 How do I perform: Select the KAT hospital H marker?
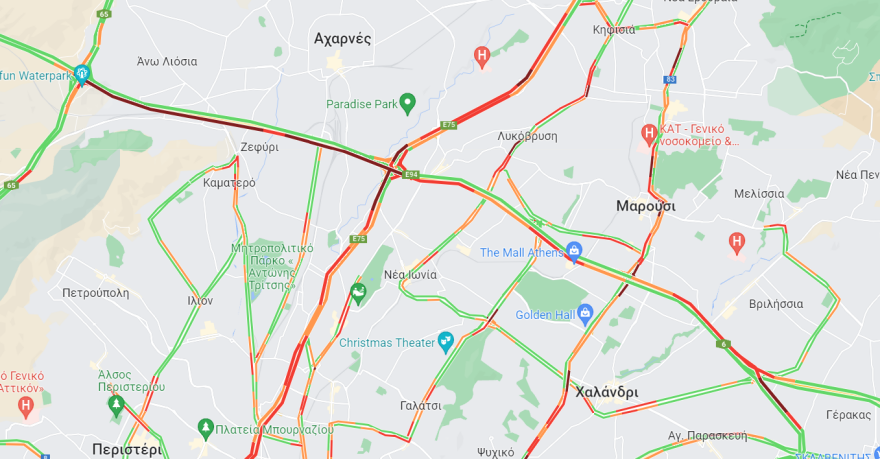[649, 135]
